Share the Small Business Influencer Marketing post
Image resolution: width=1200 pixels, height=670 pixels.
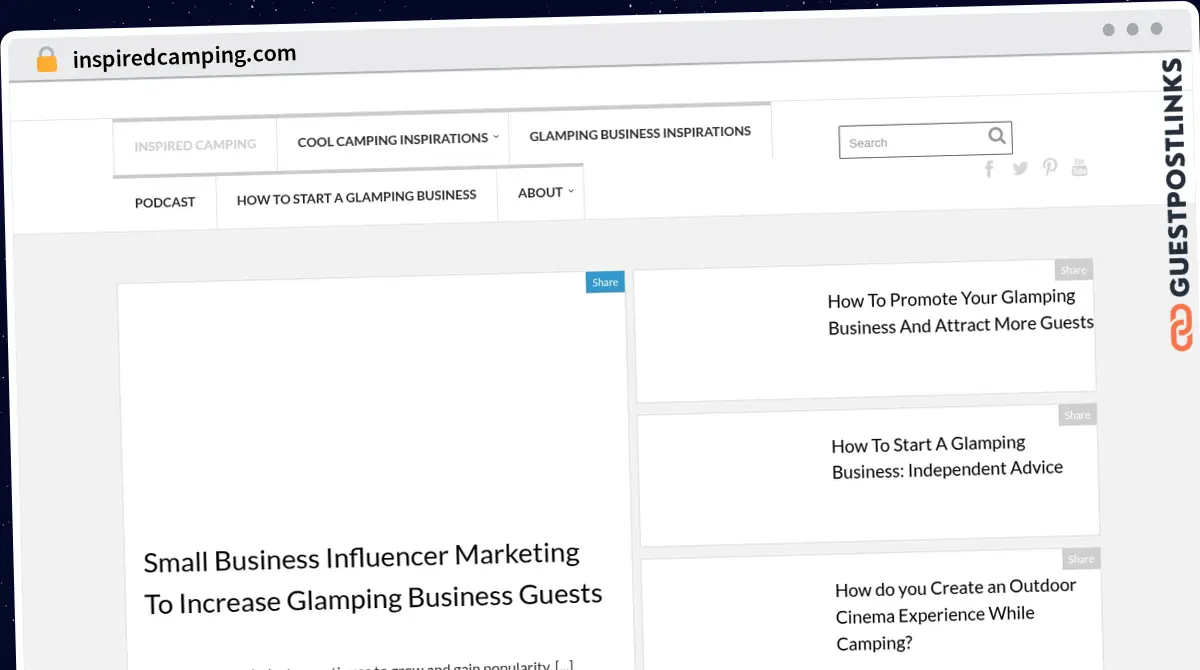(x=605, y=282)
